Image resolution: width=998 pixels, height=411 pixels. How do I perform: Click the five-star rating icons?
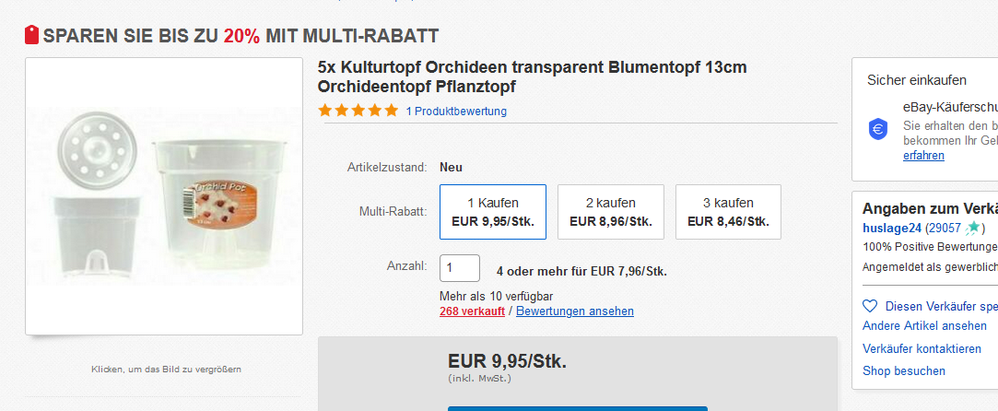[x=358, y=111]
